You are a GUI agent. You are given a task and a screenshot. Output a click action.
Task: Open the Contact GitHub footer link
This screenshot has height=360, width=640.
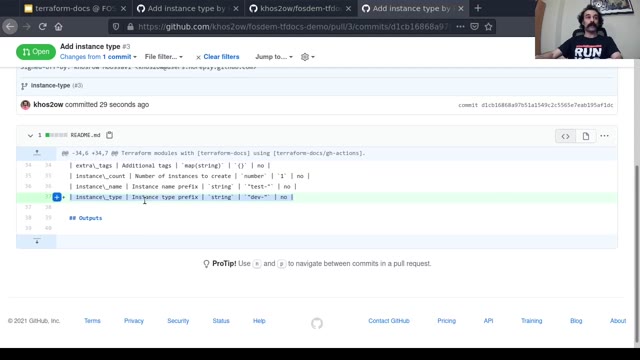point(389,321)
